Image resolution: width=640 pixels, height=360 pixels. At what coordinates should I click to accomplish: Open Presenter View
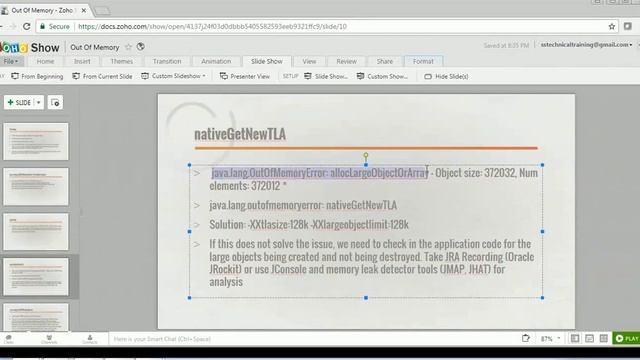click(245, 76)
